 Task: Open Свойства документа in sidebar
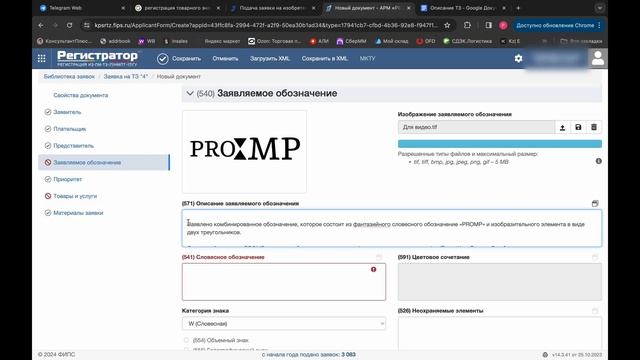pos(80,95)
